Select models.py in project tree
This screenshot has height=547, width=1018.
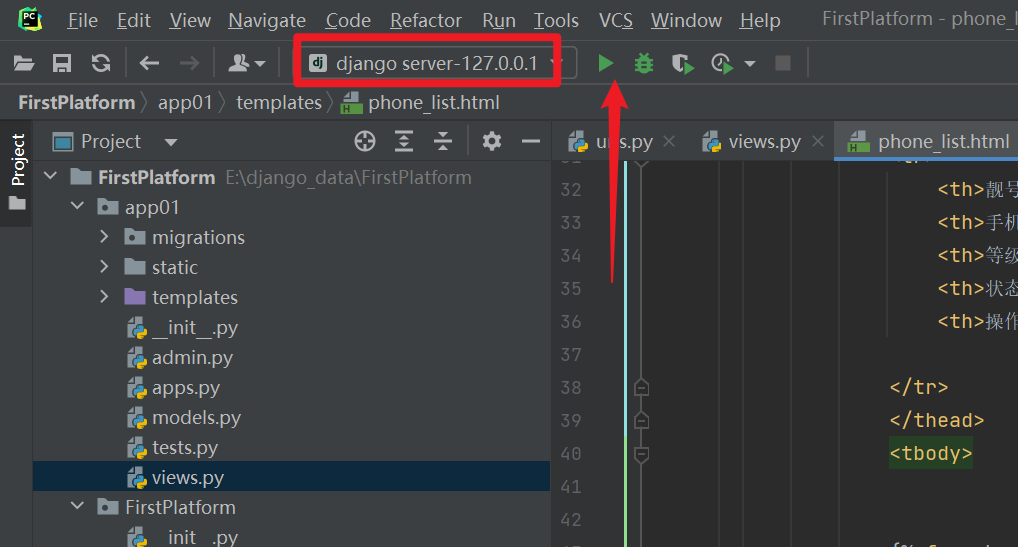(x=196, y=417)
